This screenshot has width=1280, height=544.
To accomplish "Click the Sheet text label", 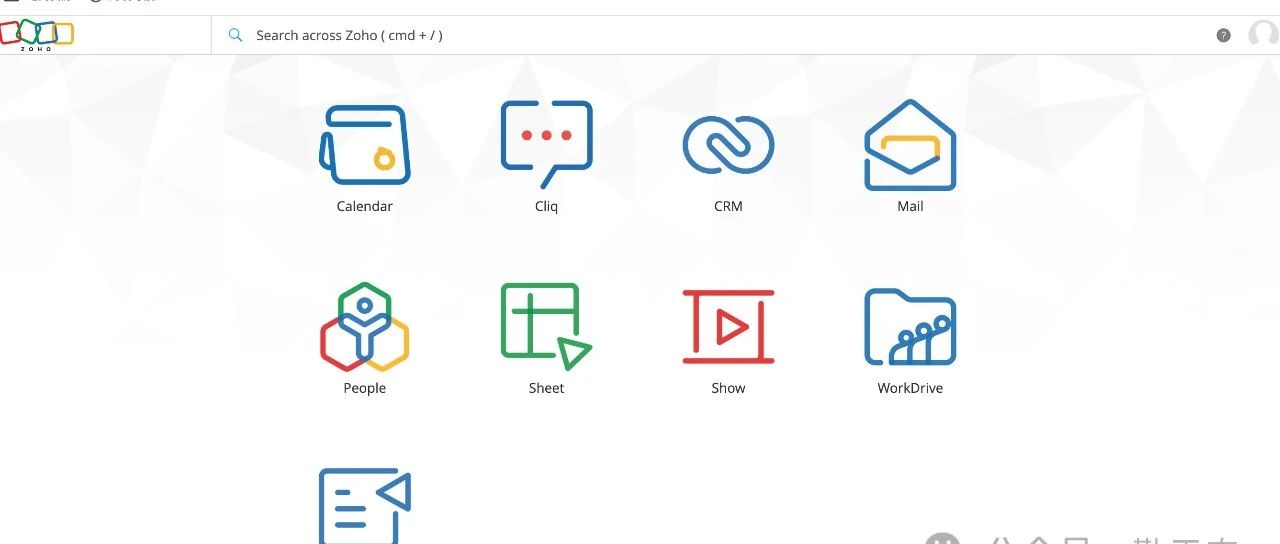I will (546, 388).
